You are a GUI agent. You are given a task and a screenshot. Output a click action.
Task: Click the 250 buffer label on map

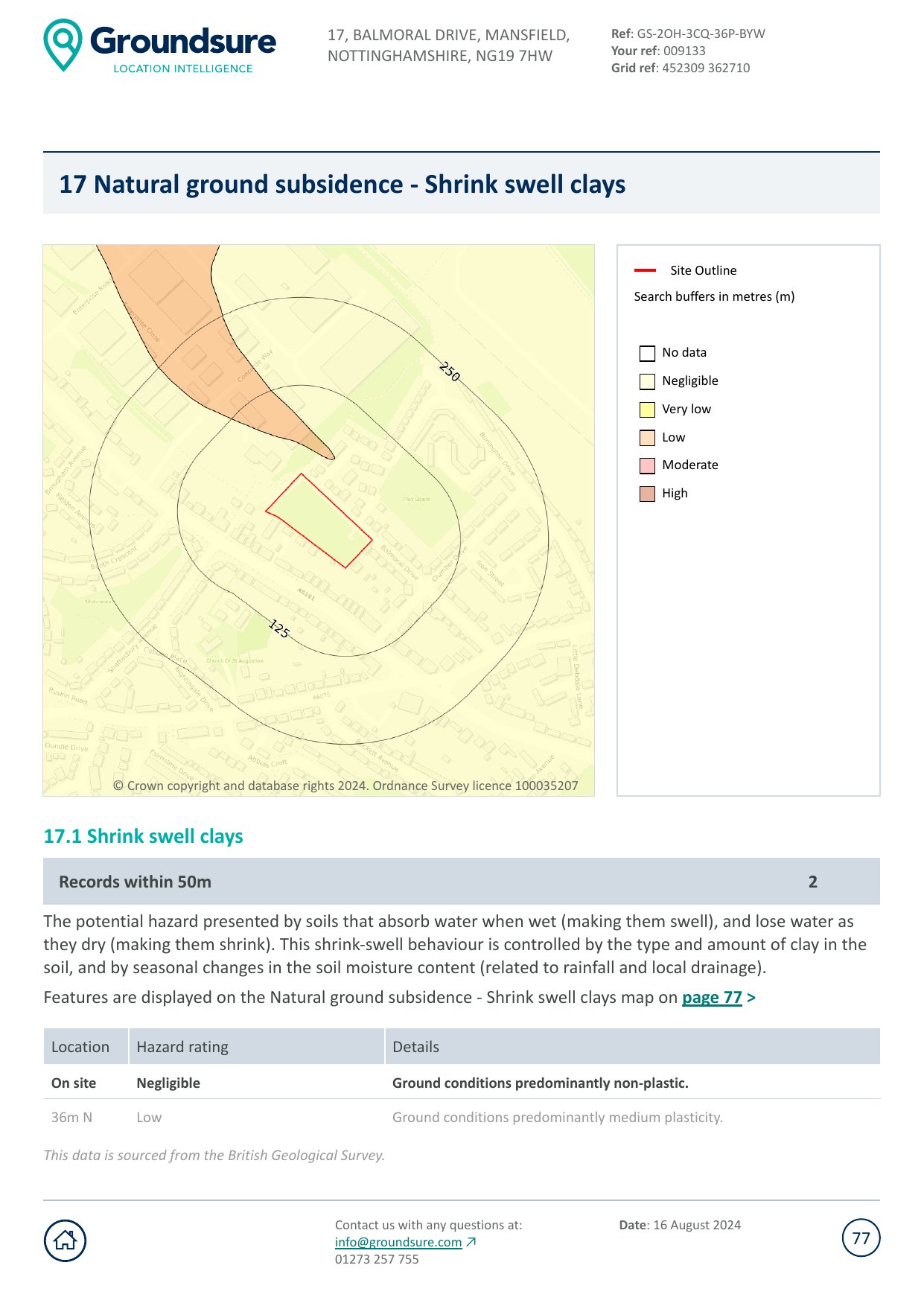[x=449, y=371]
